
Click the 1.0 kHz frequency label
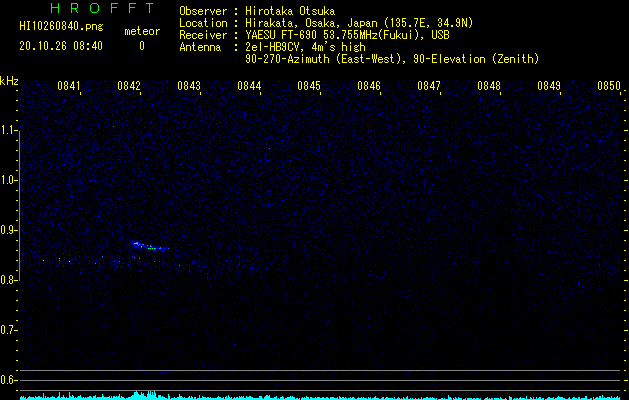pyautogui.click(x=8, y=180)
